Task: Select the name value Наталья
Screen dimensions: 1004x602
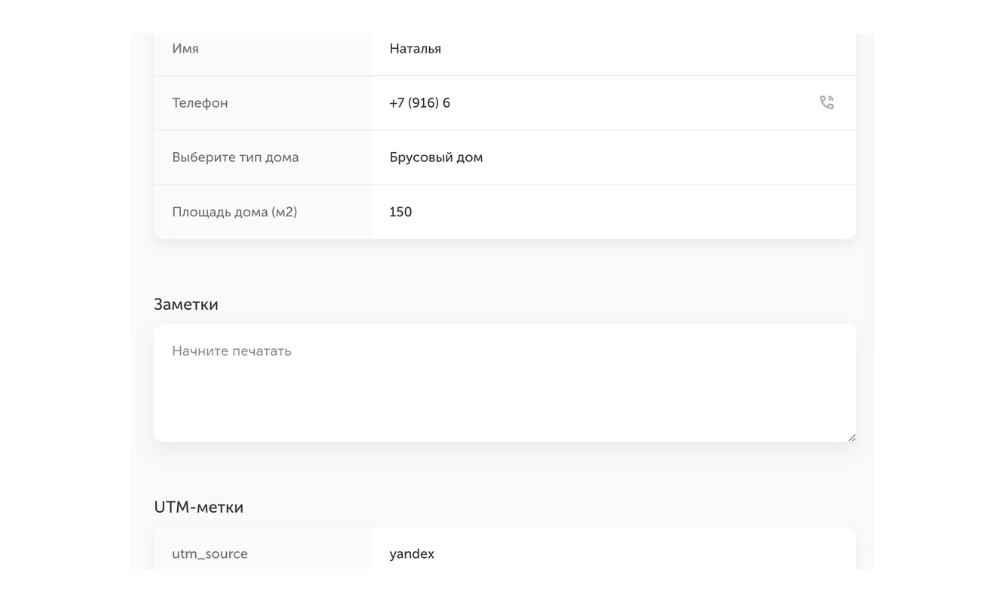Action: (x=415, y=49)
